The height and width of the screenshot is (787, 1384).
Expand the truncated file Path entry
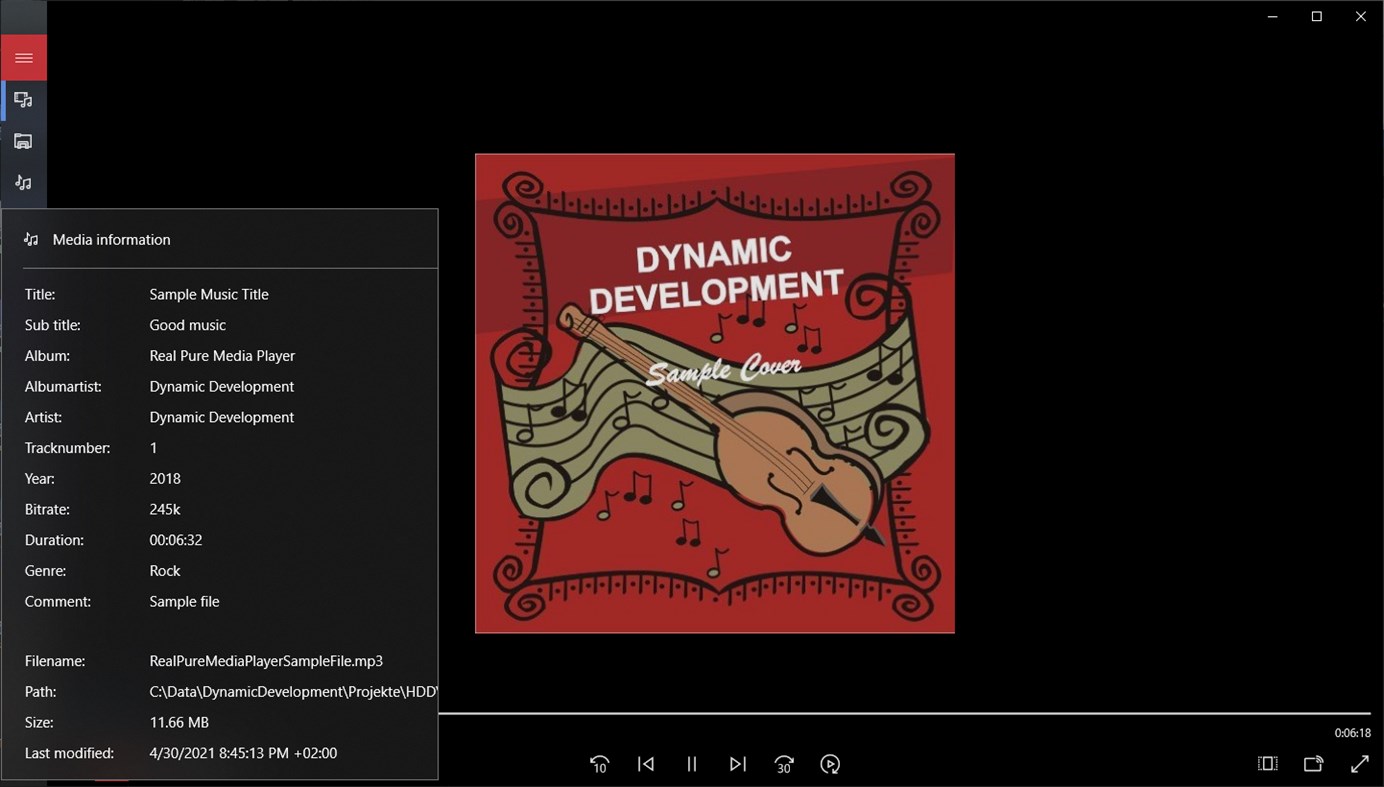point(293,691)
